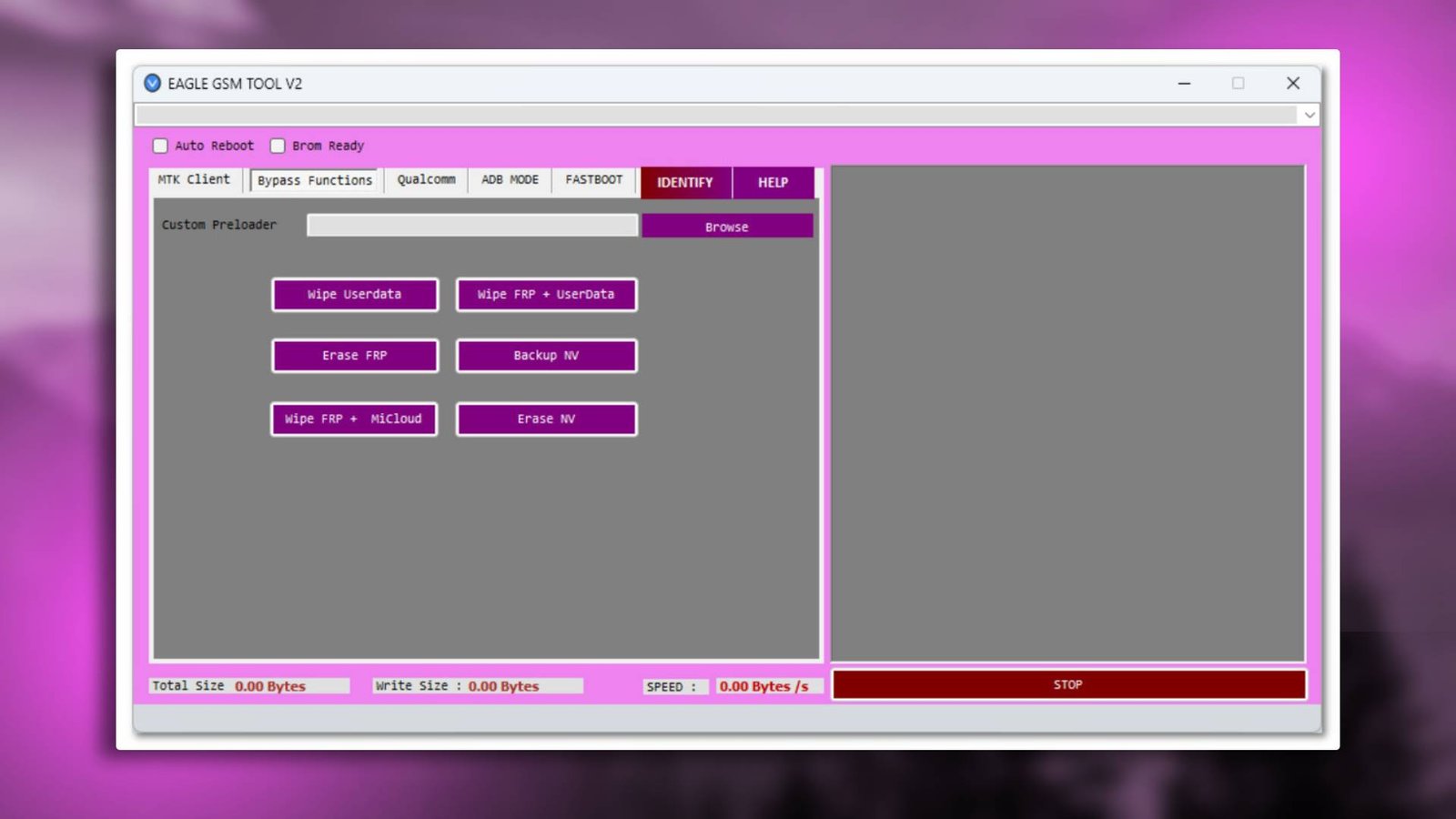The height and width of the screenshot is (819, 1456).
Task: Click Browse to pick a Custom Preloader
Action: pyautogui.click(x=726, y=225)
